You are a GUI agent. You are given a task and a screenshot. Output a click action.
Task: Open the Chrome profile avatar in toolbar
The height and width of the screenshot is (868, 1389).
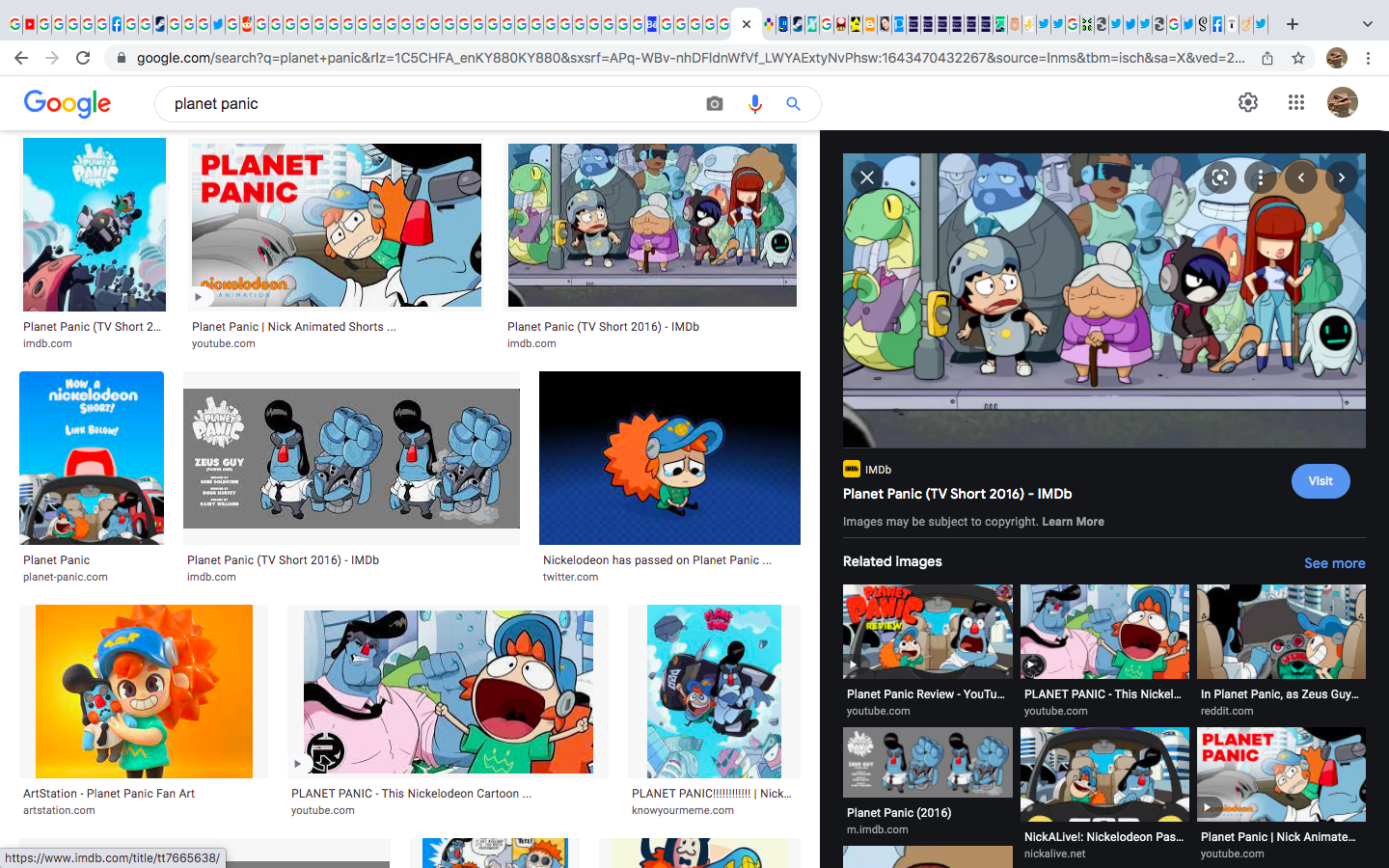click(1337, 58)
